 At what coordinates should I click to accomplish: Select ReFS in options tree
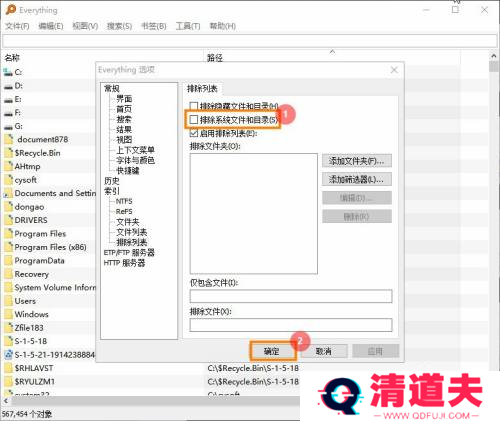124,212
